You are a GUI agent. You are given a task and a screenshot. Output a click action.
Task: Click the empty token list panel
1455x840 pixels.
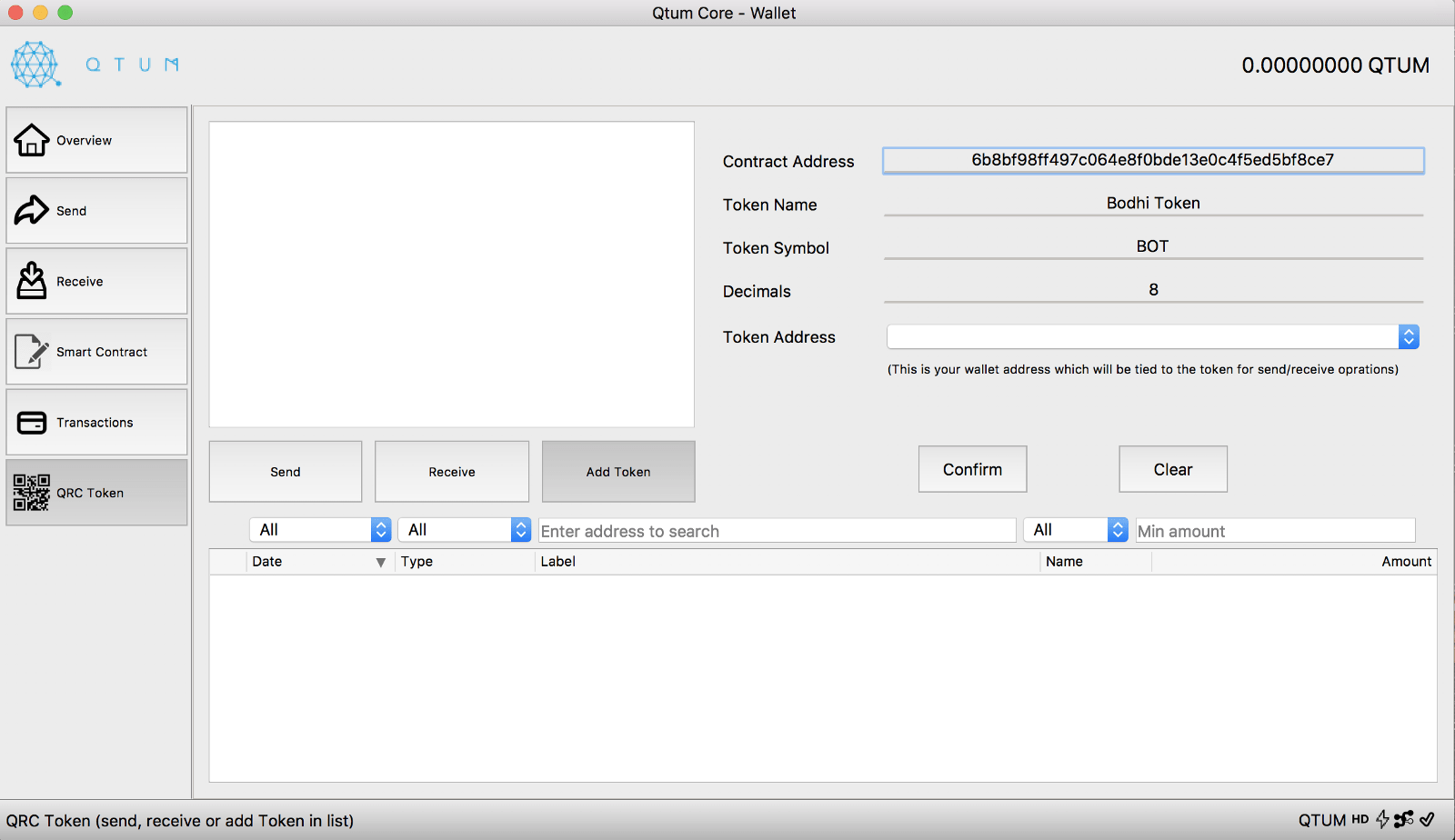(x=452, y=275)
